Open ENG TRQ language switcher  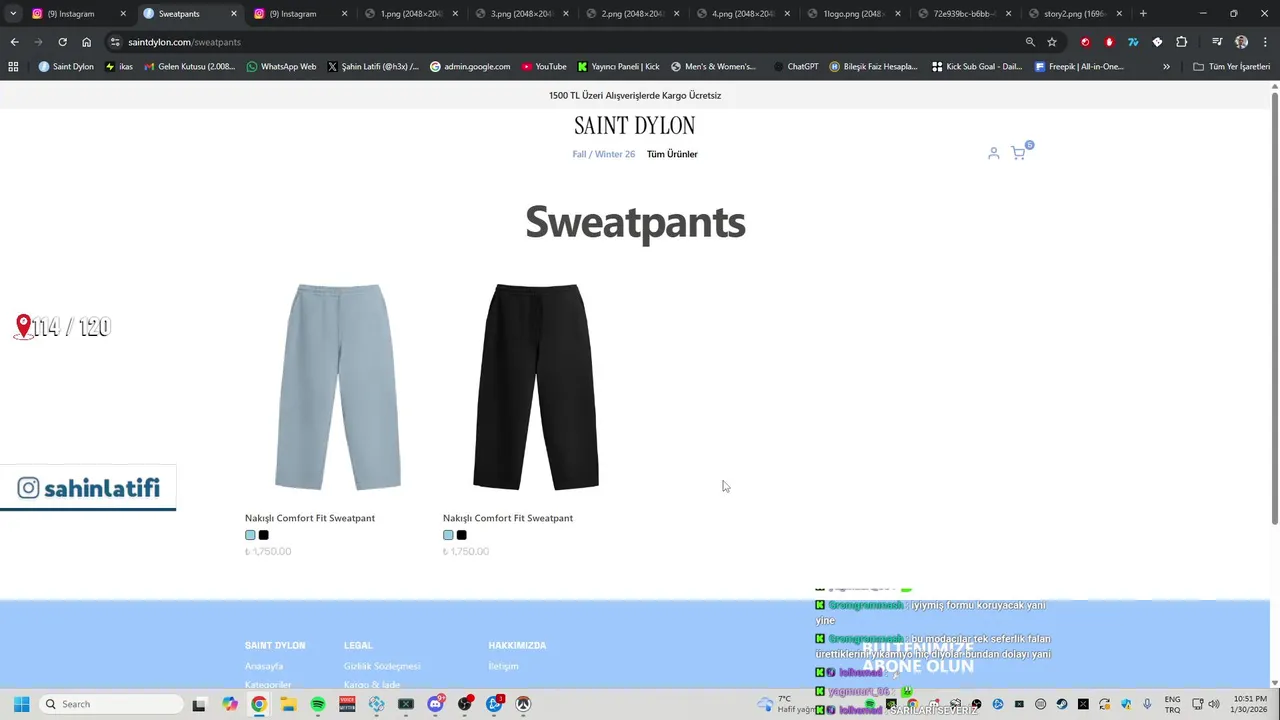1172,704
